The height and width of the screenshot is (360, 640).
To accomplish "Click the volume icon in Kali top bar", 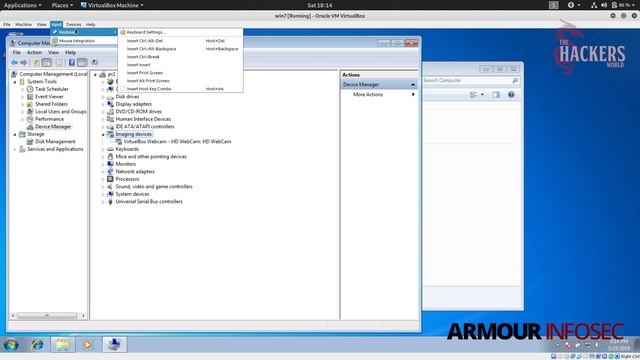I will pyautogui.click(x=604, y=5).
